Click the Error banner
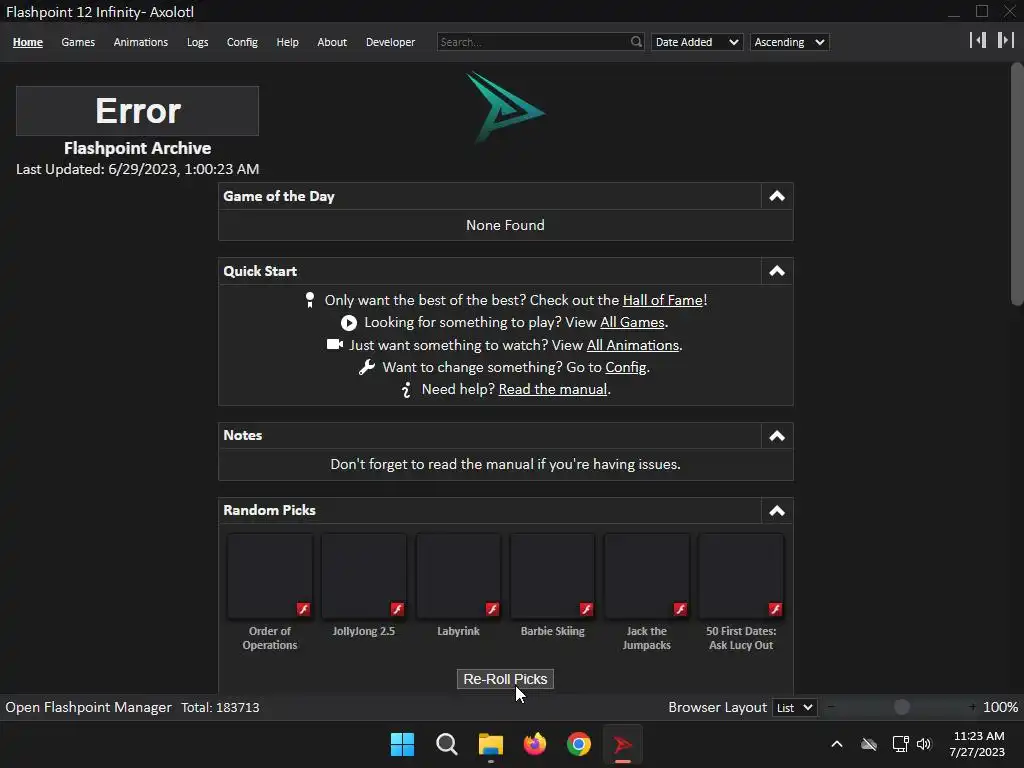The image size is (1024, 768). (137, 111)
